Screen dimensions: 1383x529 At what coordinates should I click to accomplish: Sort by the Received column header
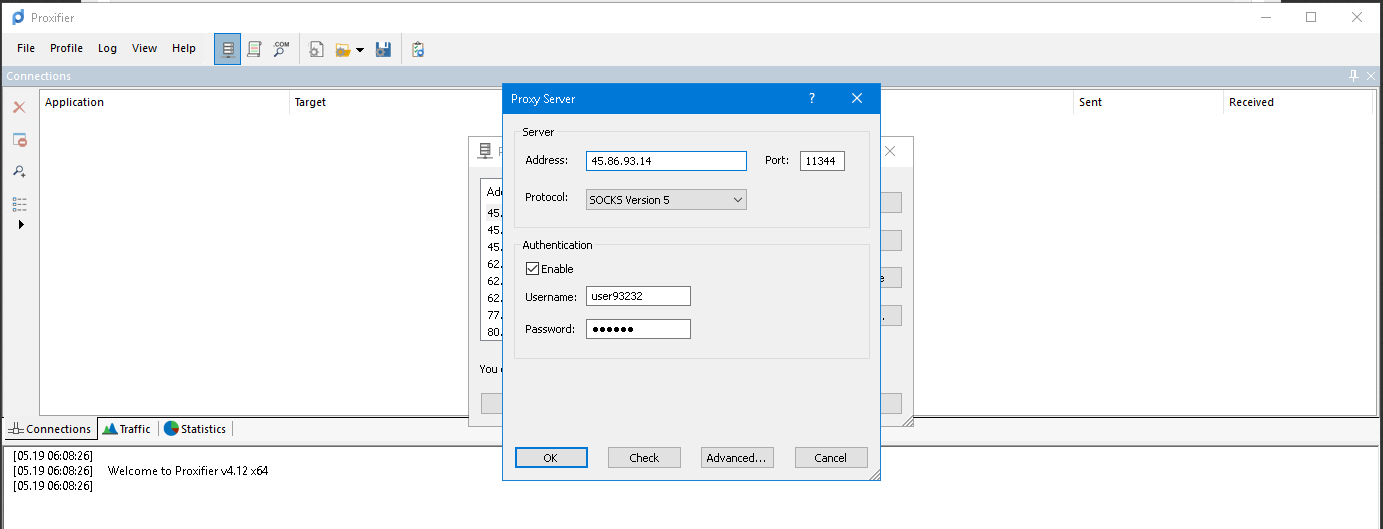coord(1298,102)
